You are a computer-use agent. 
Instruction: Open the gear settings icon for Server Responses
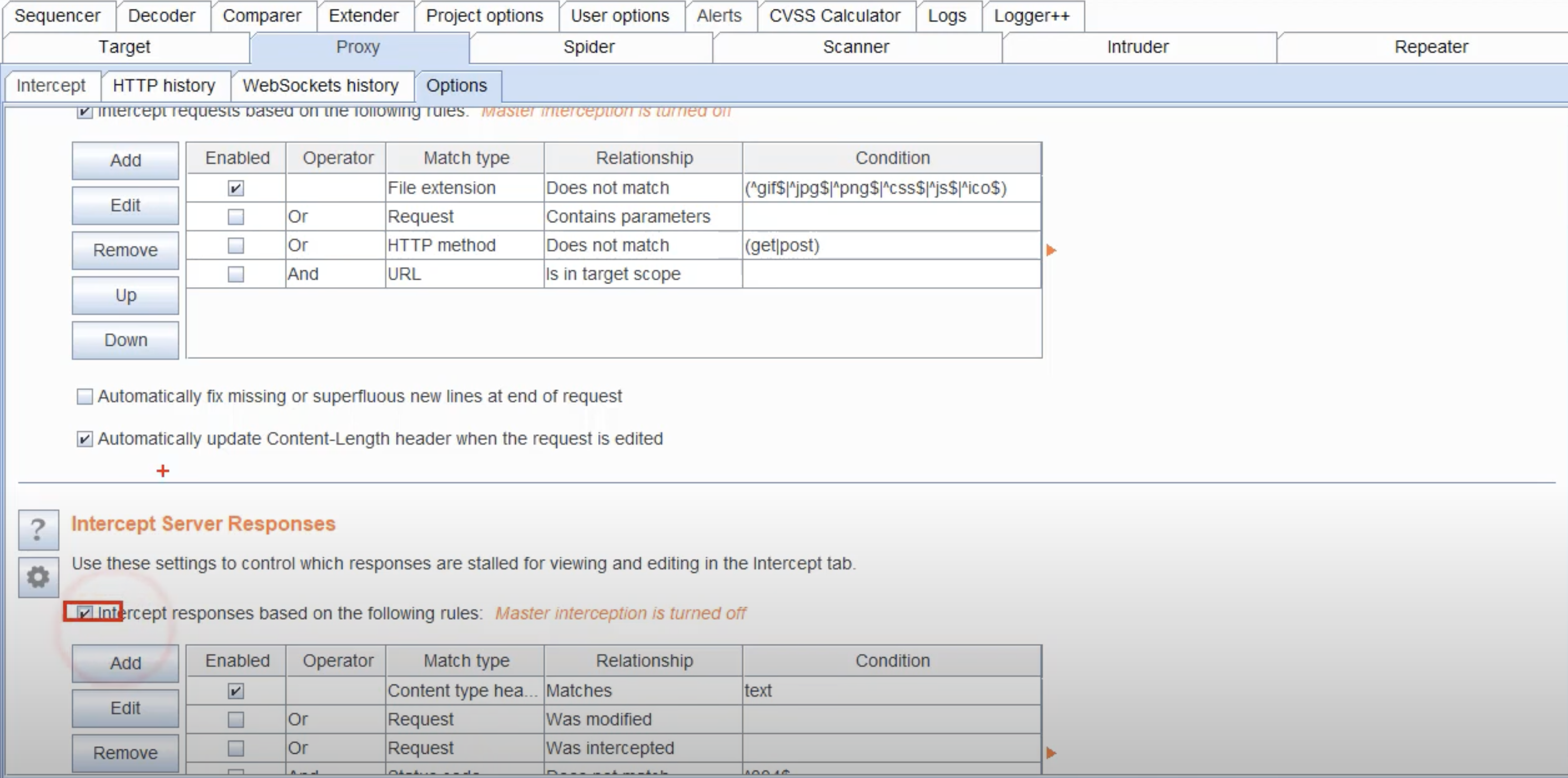37,576
